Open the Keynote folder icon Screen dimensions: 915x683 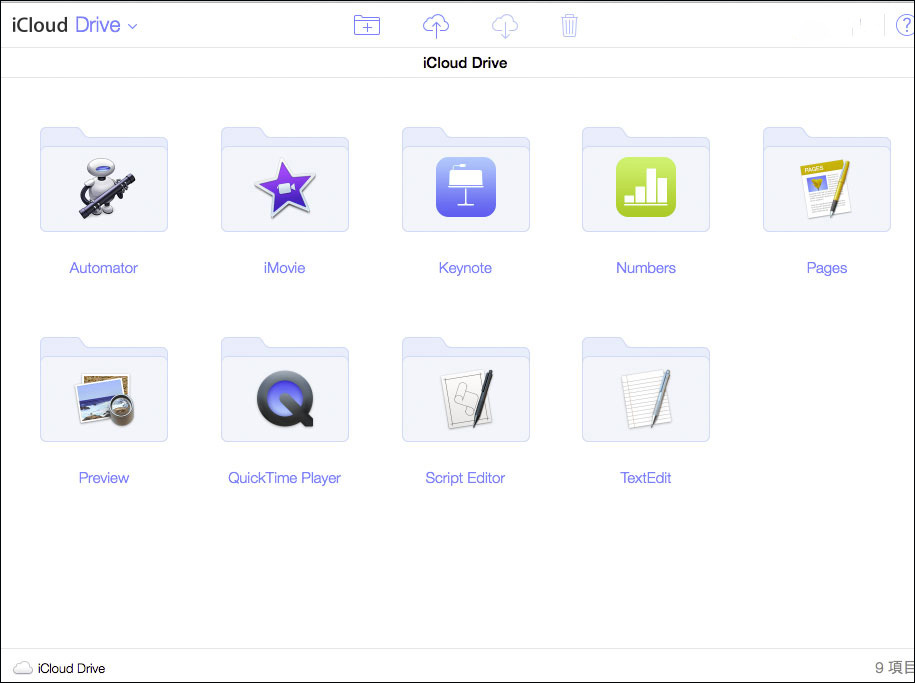(x=466, y=180)
